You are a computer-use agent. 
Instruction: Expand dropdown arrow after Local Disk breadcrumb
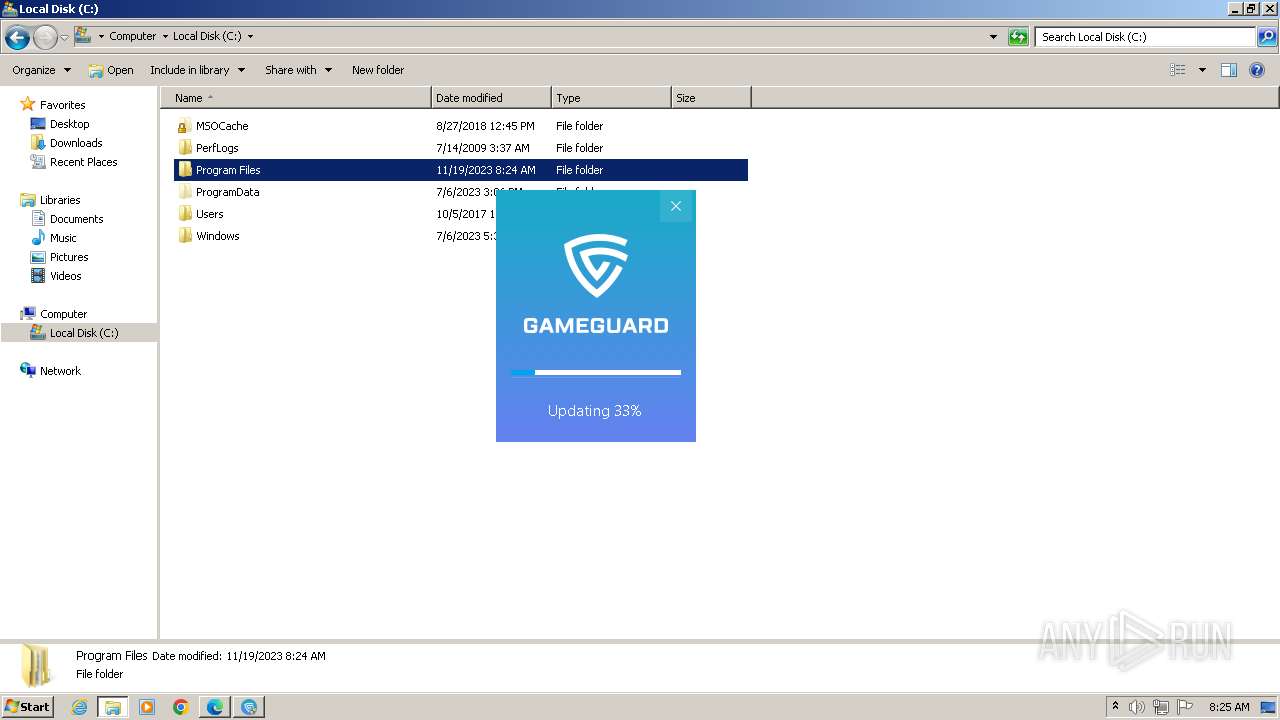click(x=250, y=37)
